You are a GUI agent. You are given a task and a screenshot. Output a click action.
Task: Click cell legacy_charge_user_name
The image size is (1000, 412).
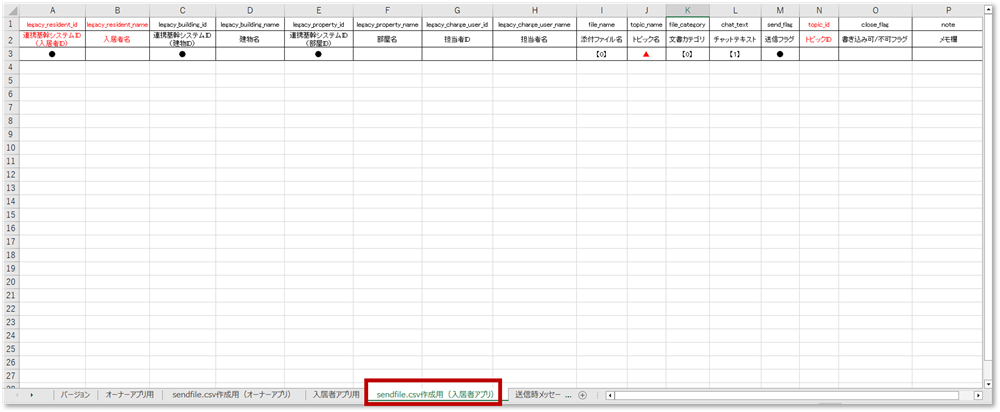[x=534, y=24]
